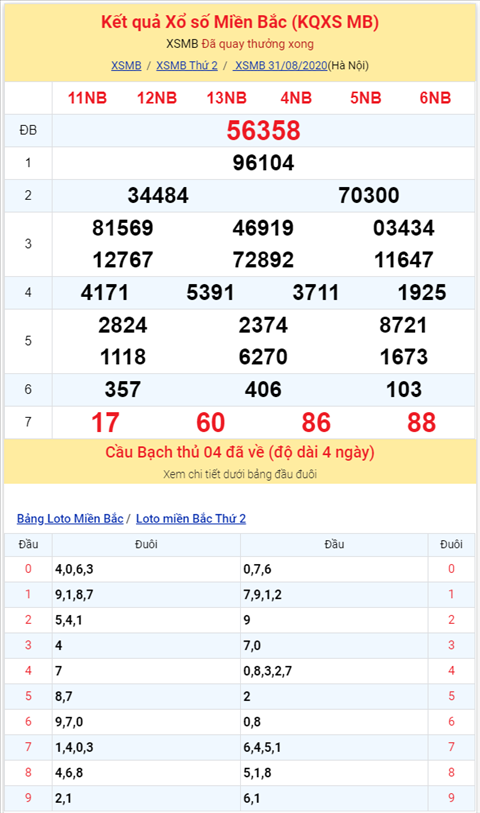The width and height of the screenshot is (480, 813).
Task: Click loto head values 0,8,3,2,7
Action: [267, 671]
